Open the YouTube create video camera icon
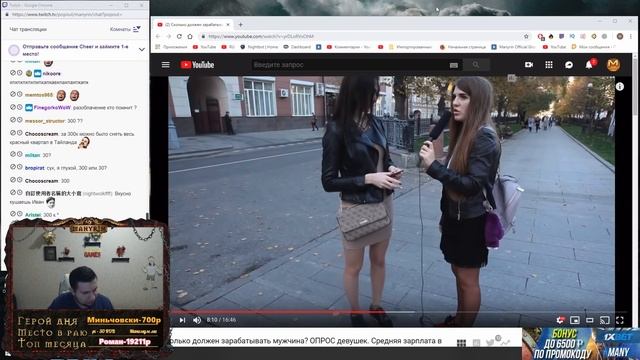 (529, 64)
